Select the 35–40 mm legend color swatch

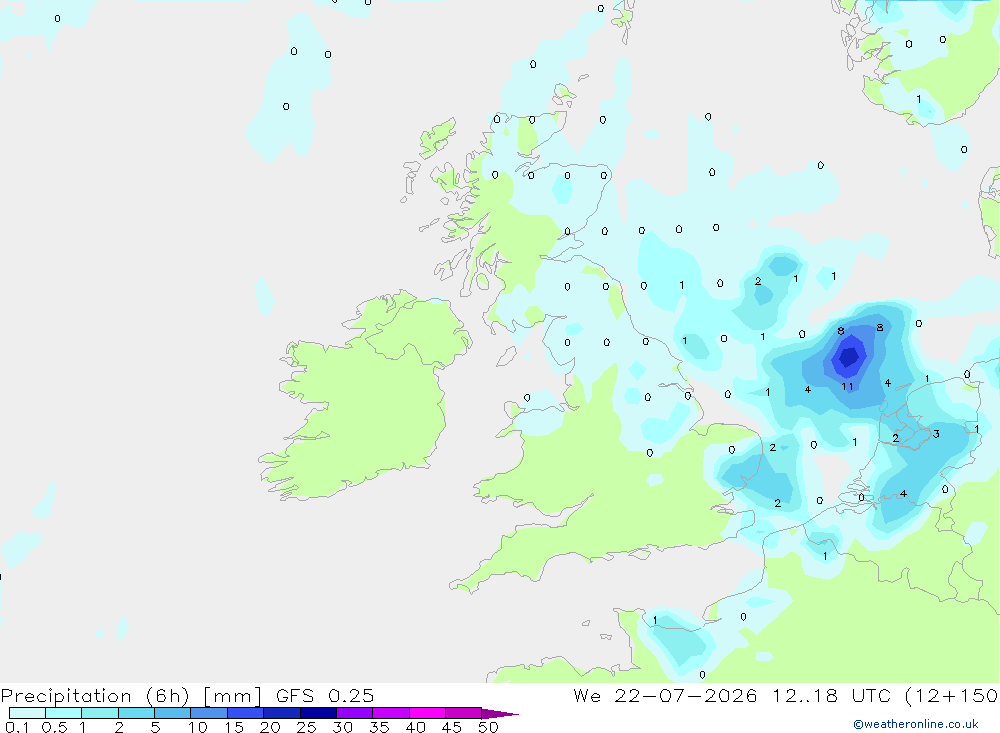click(391, 713)
